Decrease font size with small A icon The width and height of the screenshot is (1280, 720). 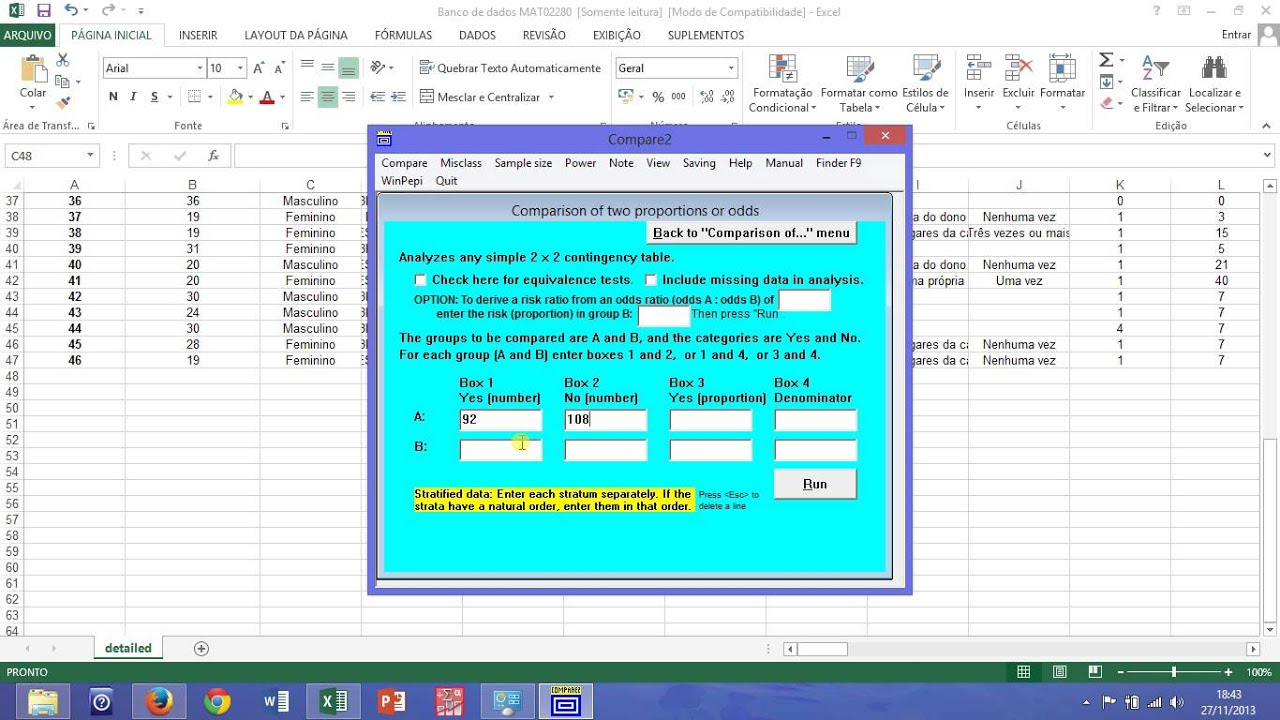point(278,68)
